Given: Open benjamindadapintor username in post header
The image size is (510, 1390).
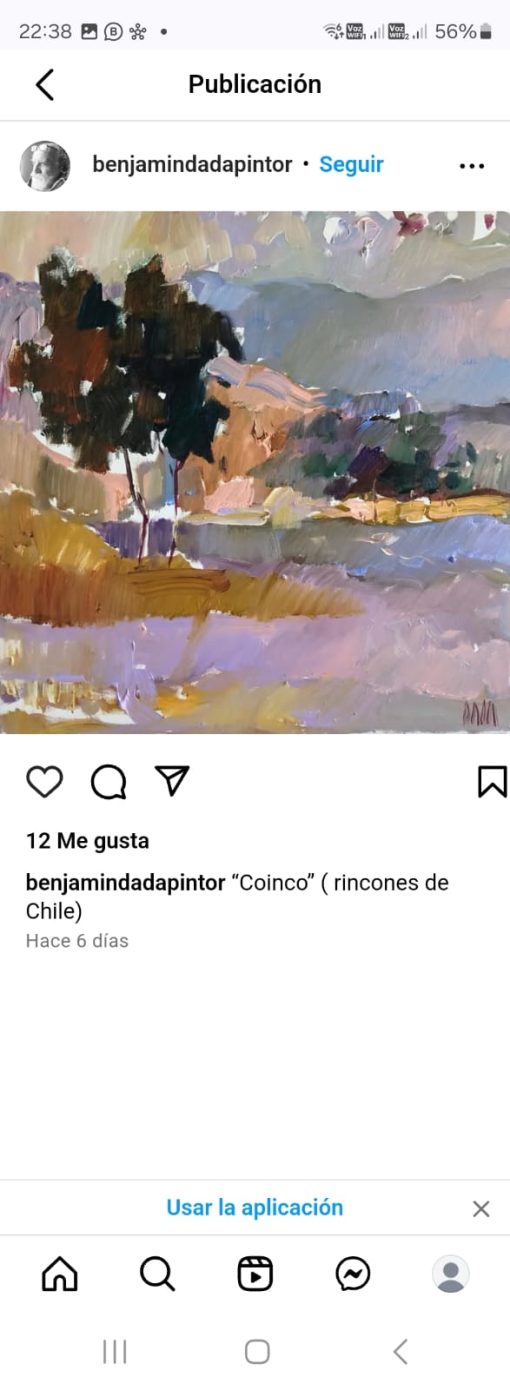Looking at the screenshot, I should tap(192, 165).
